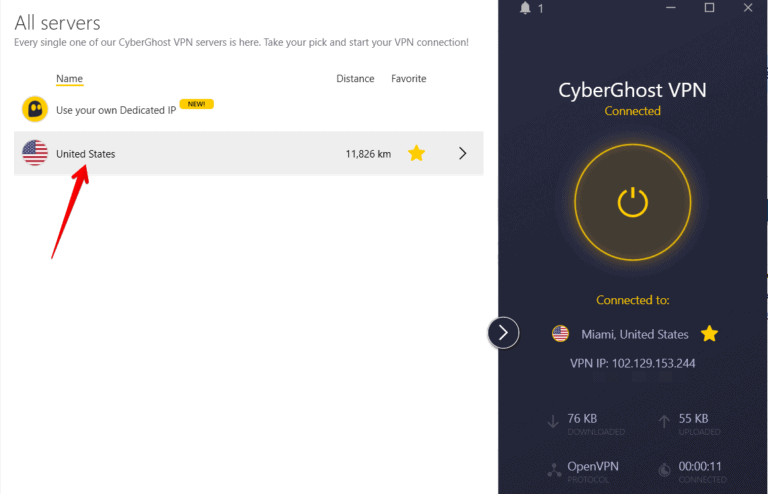Click the US flag beside Miami location
768x494 pixels.
click(560, 334)
